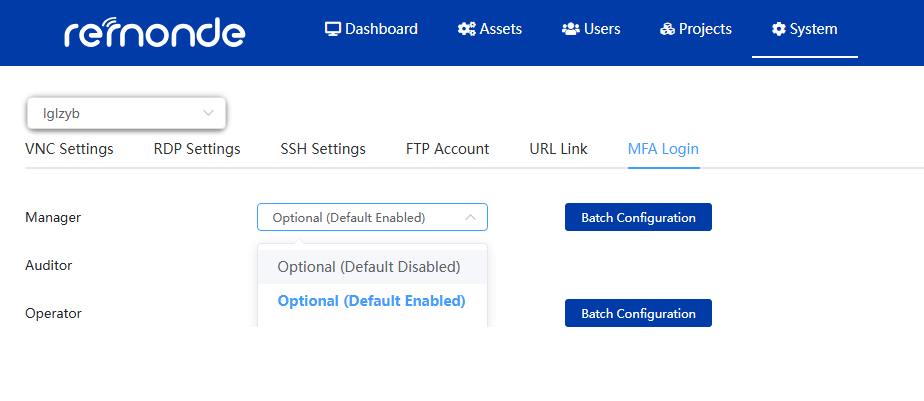The width and height of the screenshot is (924, 401).
Task: Open the Users section
Action: click(x=591, y=29)
